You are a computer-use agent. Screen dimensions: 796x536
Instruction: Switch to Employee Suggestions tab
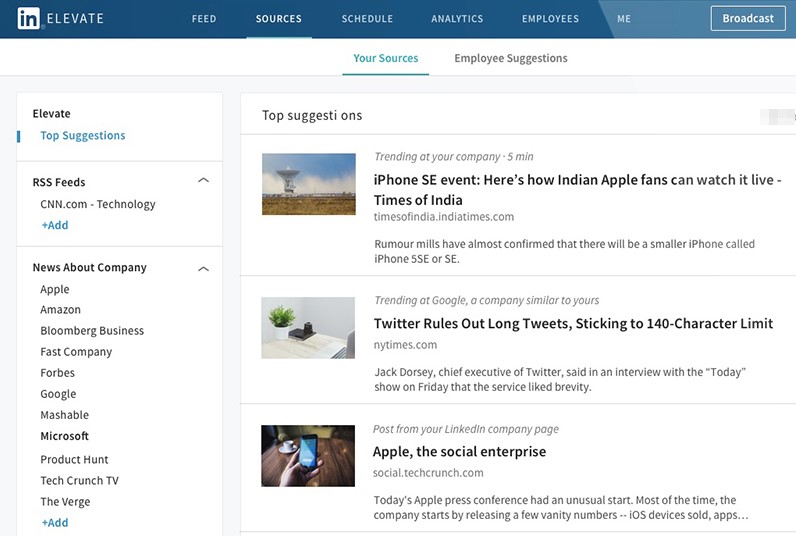(x=510, y=58)
